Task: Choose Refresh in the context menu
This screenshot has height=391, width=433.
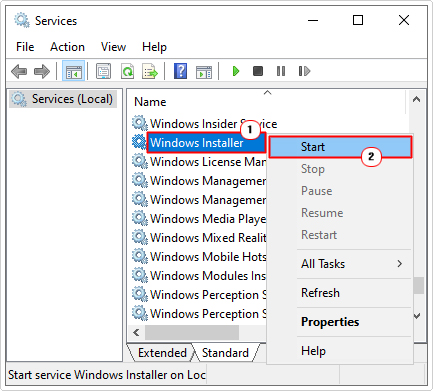Action: (x=340, y=293)
